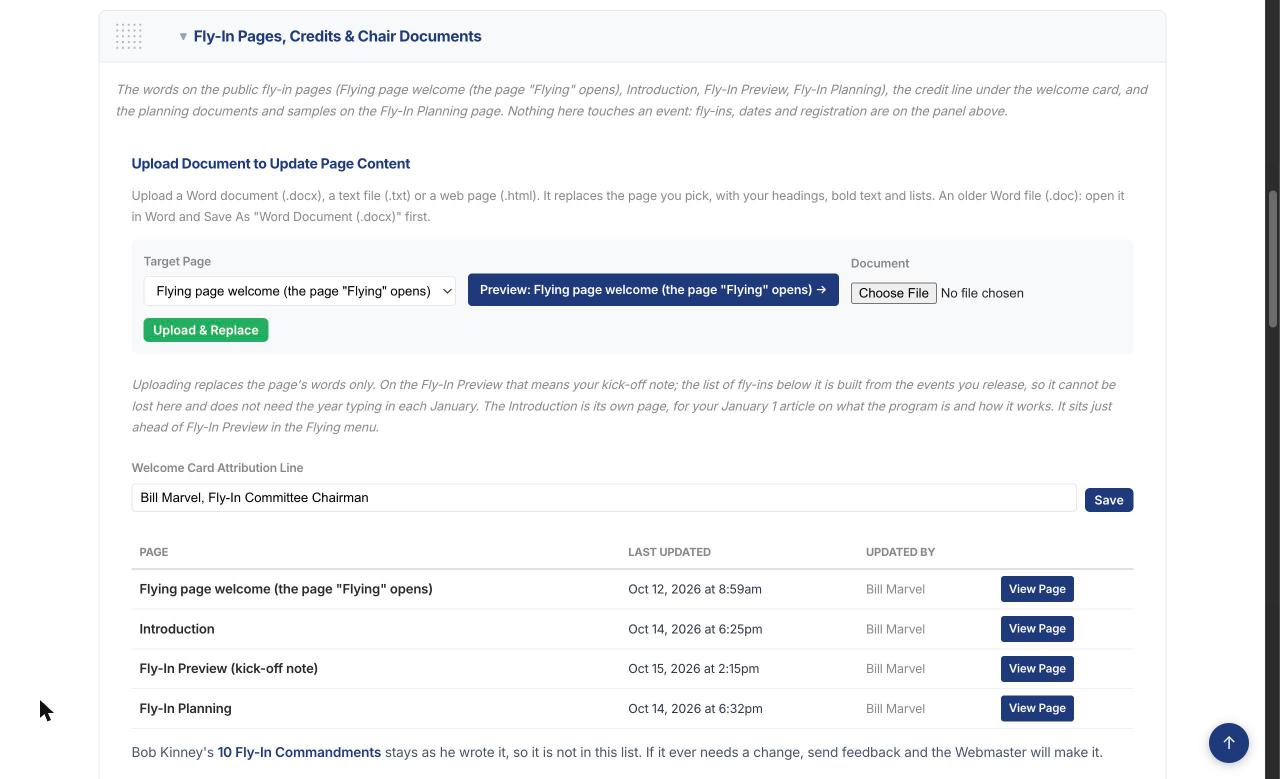Click the page's vertical scrollbar thumb
Viewport: 1280px width, 779px height.
pyautogui.click(x=1273, y=258)
